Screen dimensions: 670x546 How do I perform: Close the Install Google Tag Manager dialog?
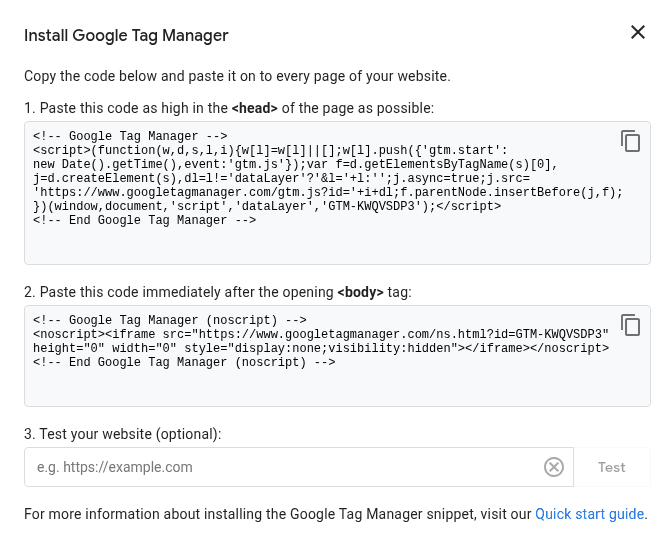638,32
